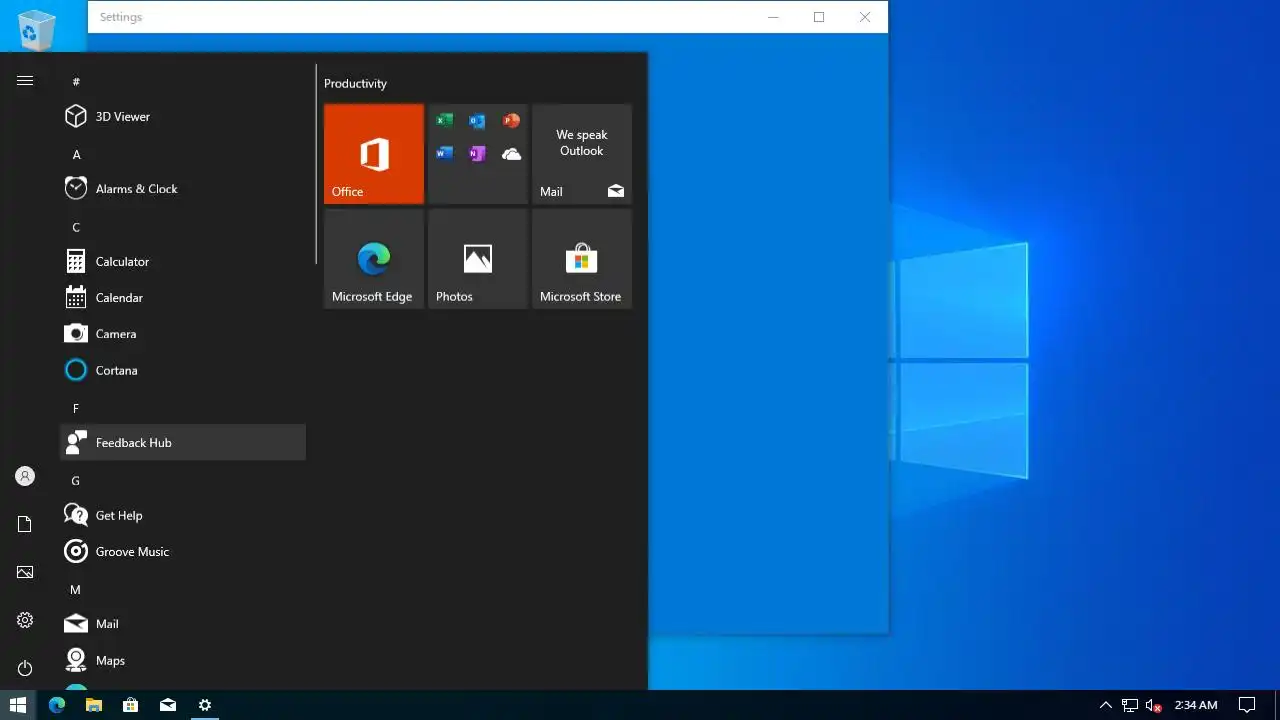Launch Groove Music
1280x720 pixels.
point(183,552)
